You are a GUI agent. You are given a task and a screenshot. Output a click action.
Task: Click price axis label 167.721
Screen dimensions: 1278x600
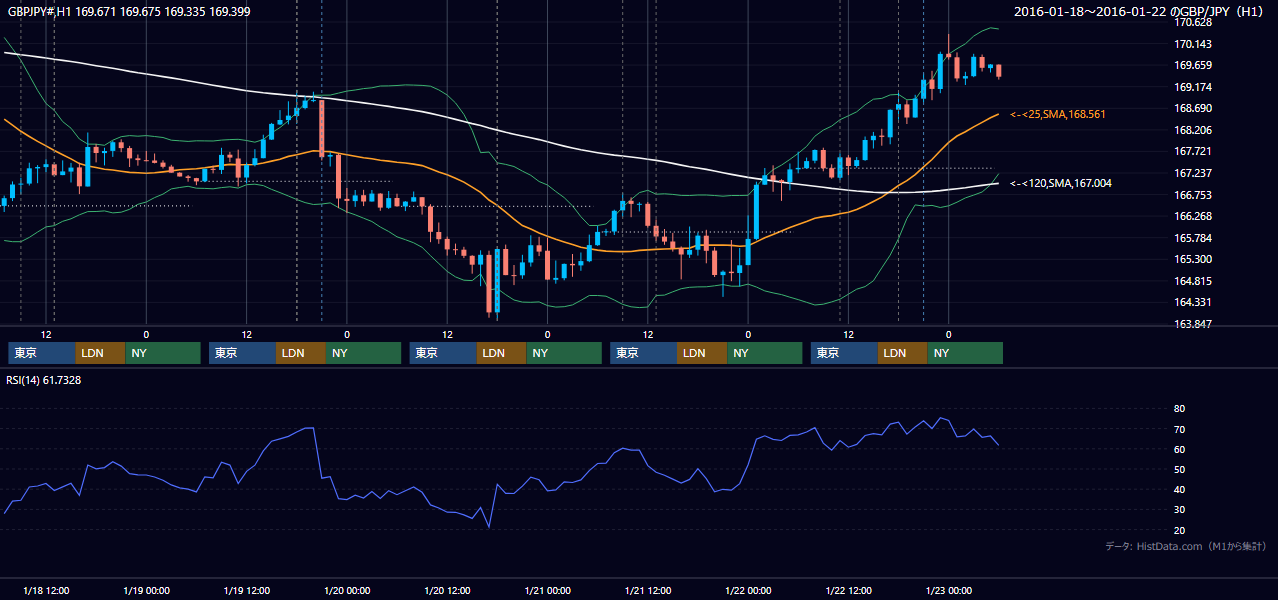1193,151
